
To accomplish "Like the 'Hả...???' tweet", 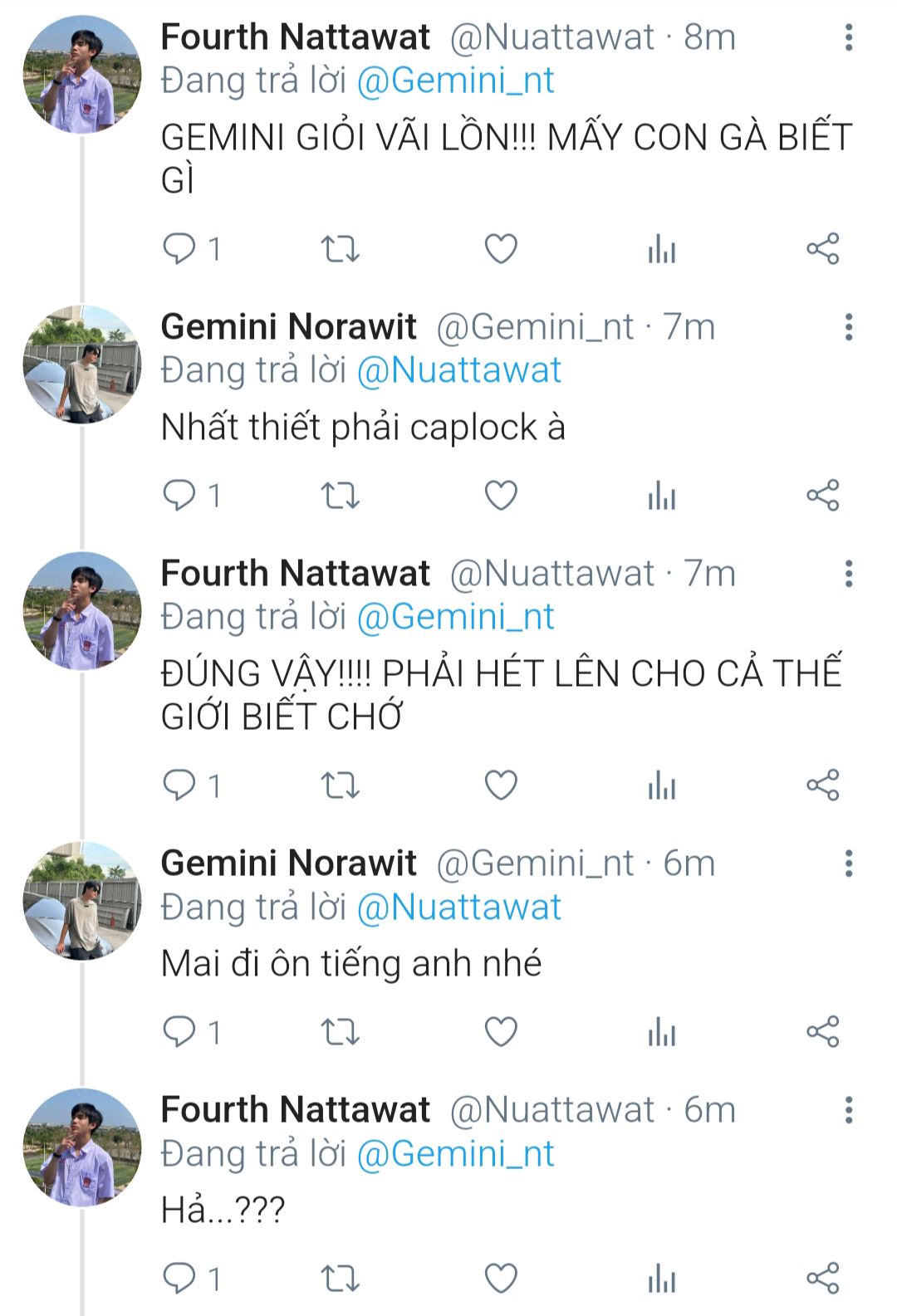I will [x=501, y=1279].
